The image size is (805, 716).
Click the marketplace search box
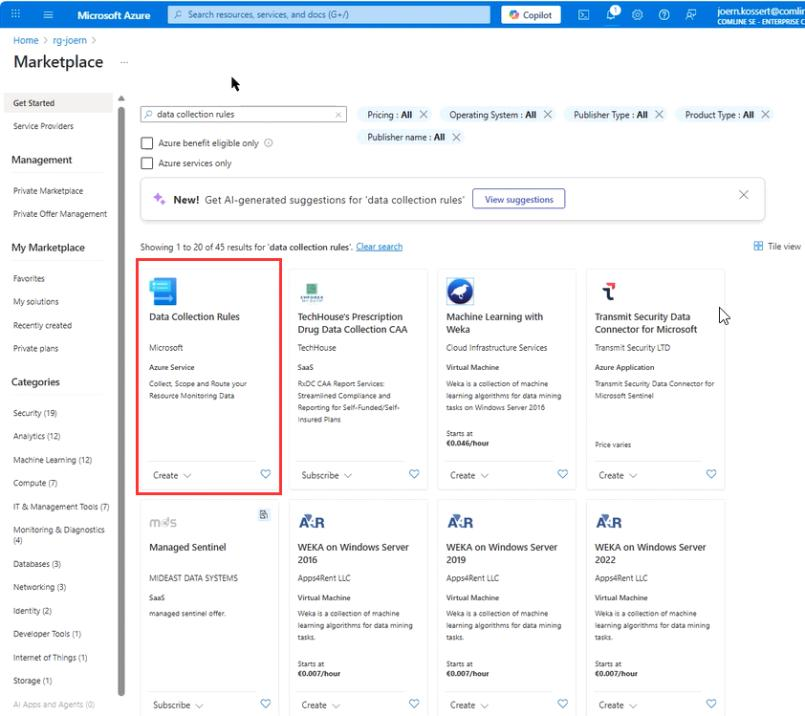pos(243,114)
